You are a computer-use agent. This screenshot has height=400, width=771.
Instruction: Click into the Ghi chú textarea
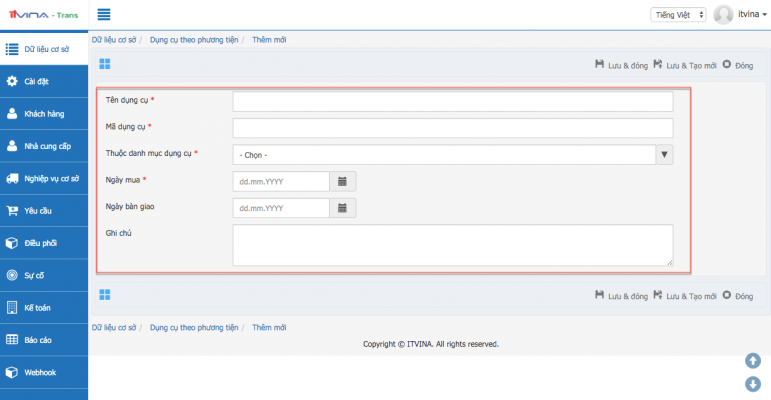coord(452,245)
